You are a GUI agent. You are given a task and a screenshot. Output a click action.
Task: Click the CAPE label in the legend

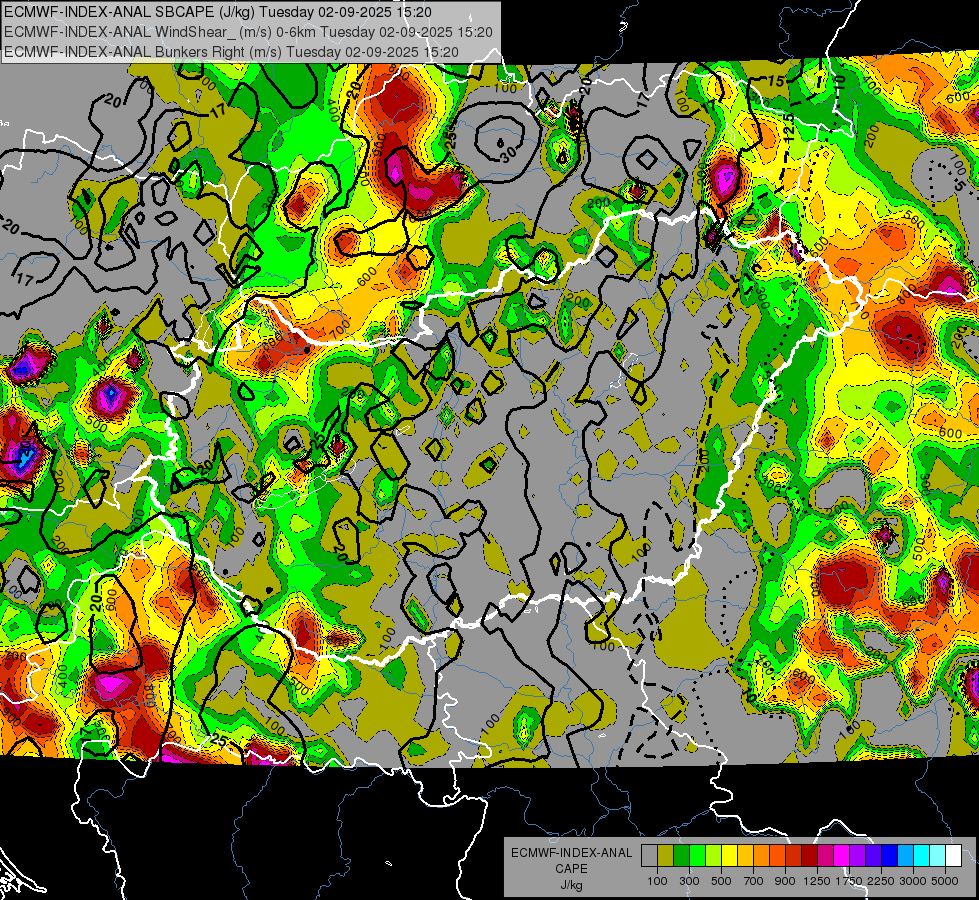(572, 868)
